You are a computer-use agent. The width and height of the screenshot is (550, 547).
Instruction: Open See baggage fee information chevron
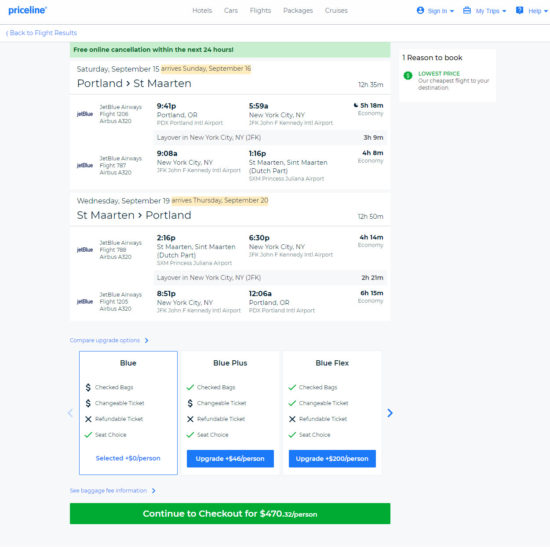tap(154, 491)
